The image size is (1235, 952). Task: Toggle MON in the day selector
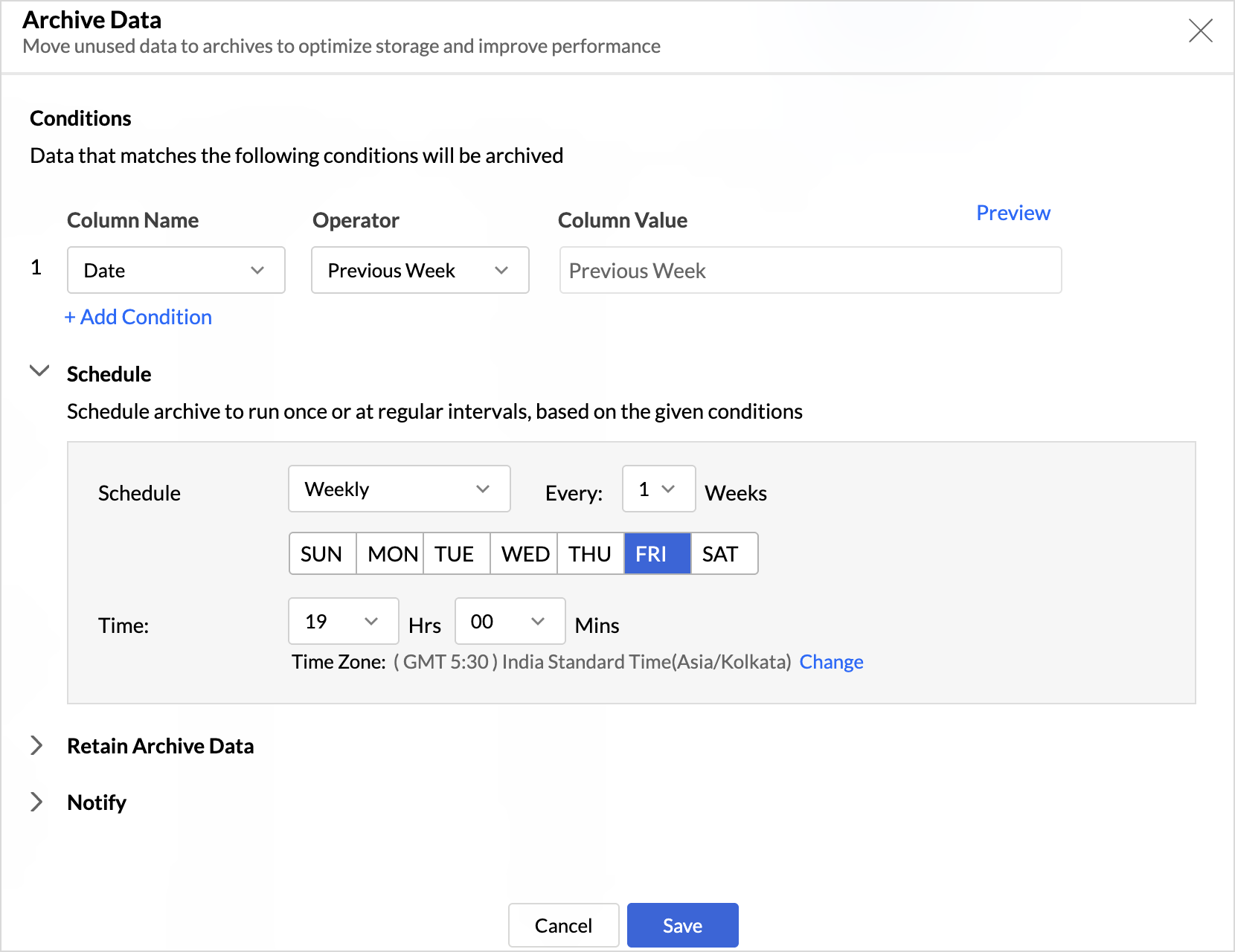coord(391,554)
